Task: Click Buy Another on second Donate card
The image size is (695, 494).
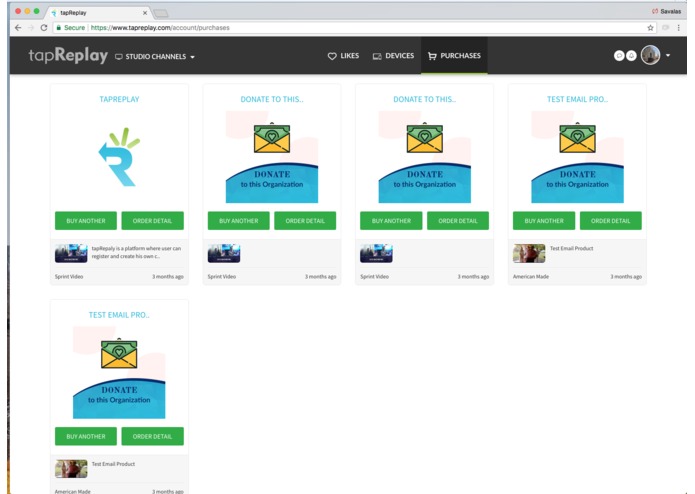Action: (x=391, y=221)
